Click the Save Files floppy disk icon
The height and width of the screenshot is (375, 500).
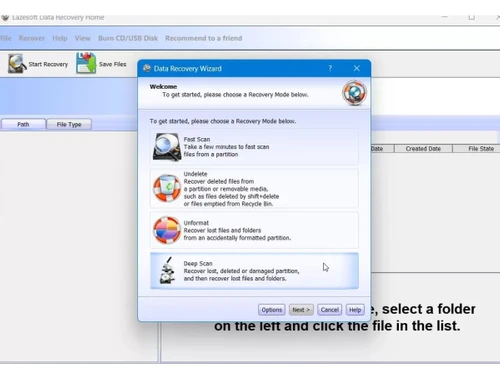tap(86, 63)
